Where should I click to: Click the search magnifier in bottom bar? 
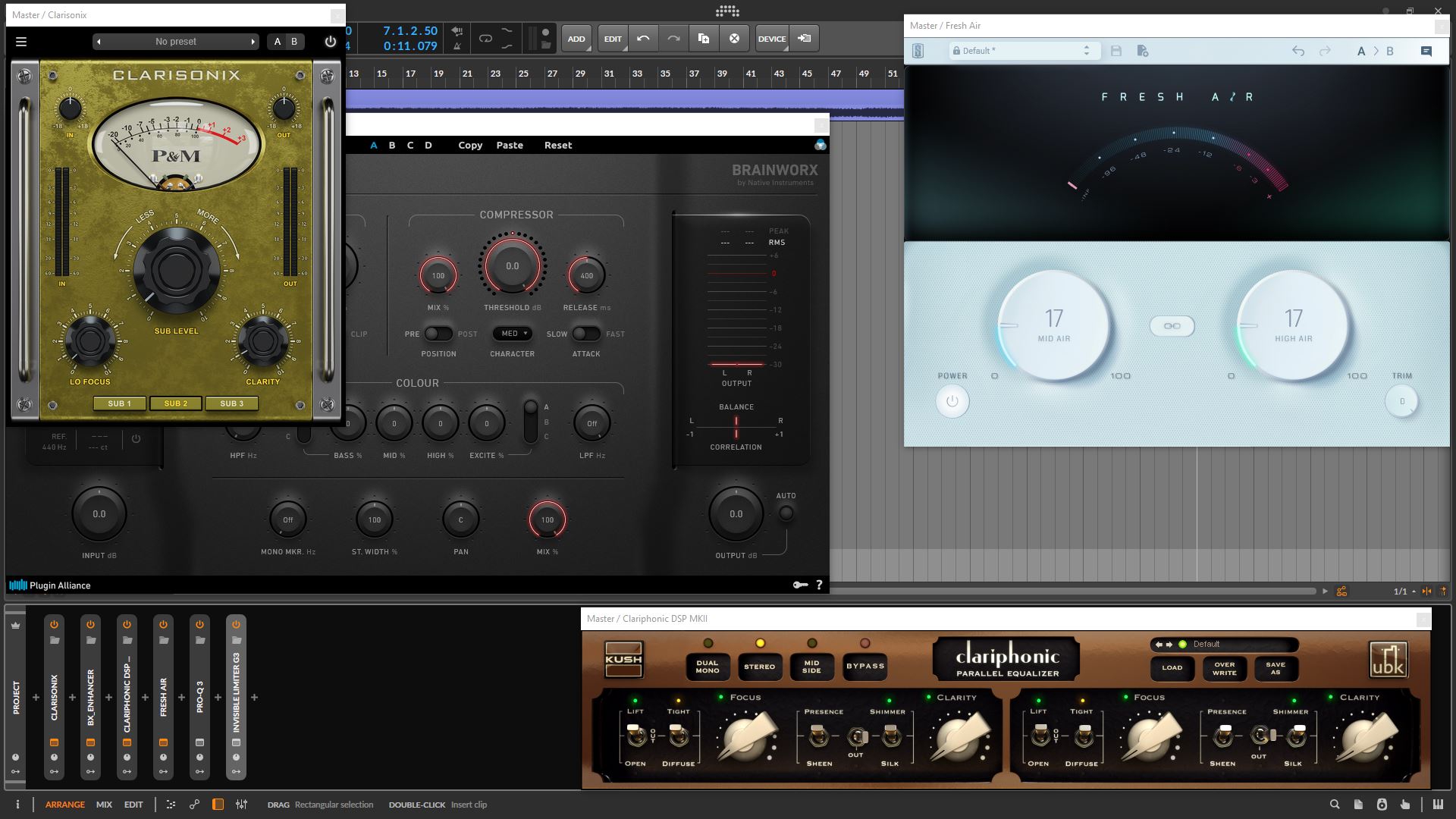1335,805
